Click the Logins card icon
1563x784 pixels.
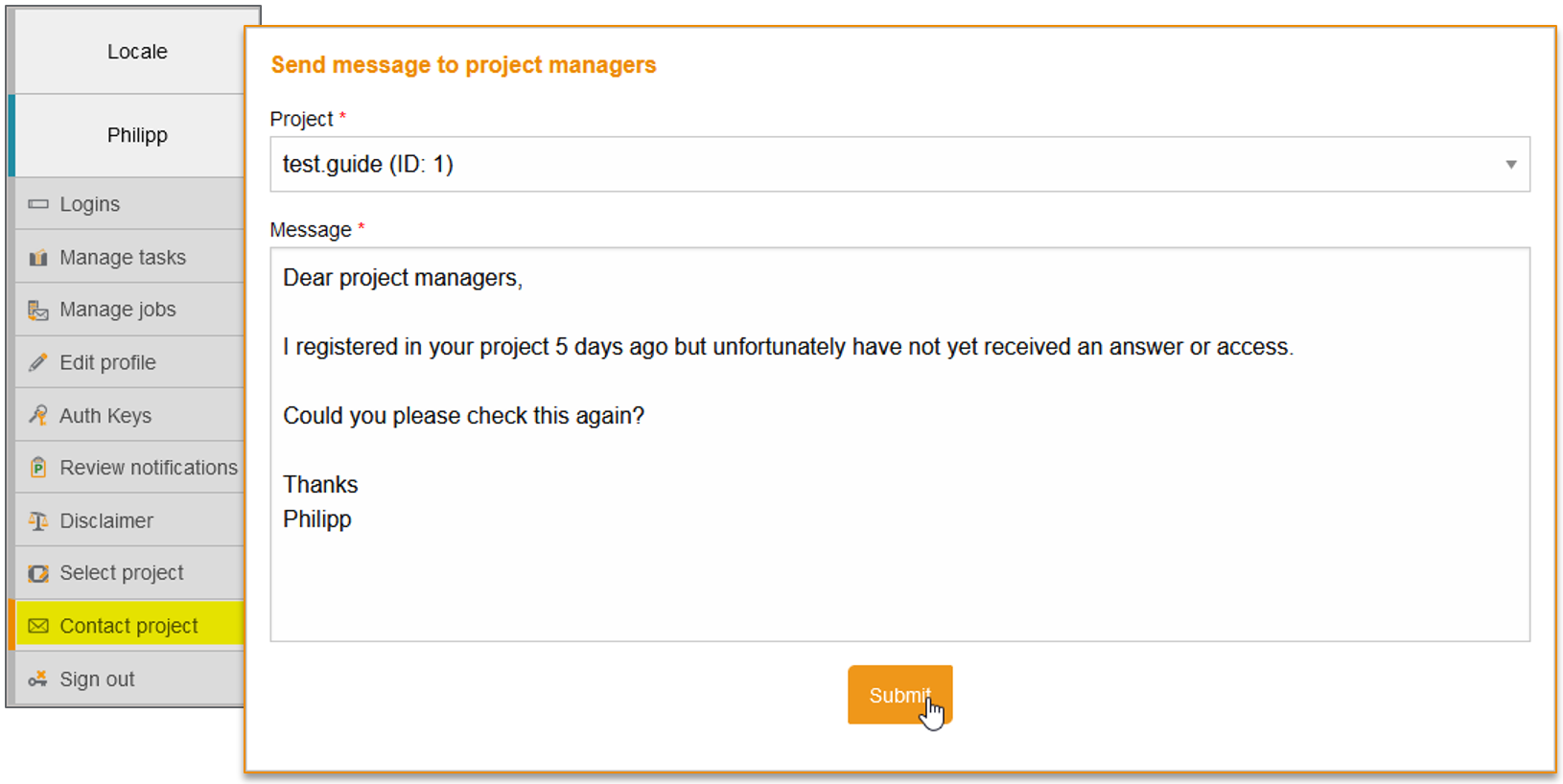tap(37, 203)
